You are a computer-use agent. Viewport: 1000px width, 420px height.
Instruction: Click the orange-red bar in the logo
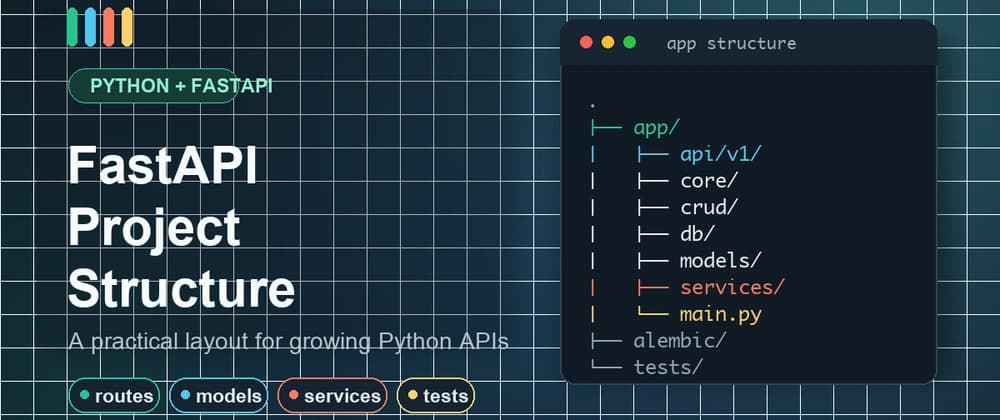click(x=108, y=27)
